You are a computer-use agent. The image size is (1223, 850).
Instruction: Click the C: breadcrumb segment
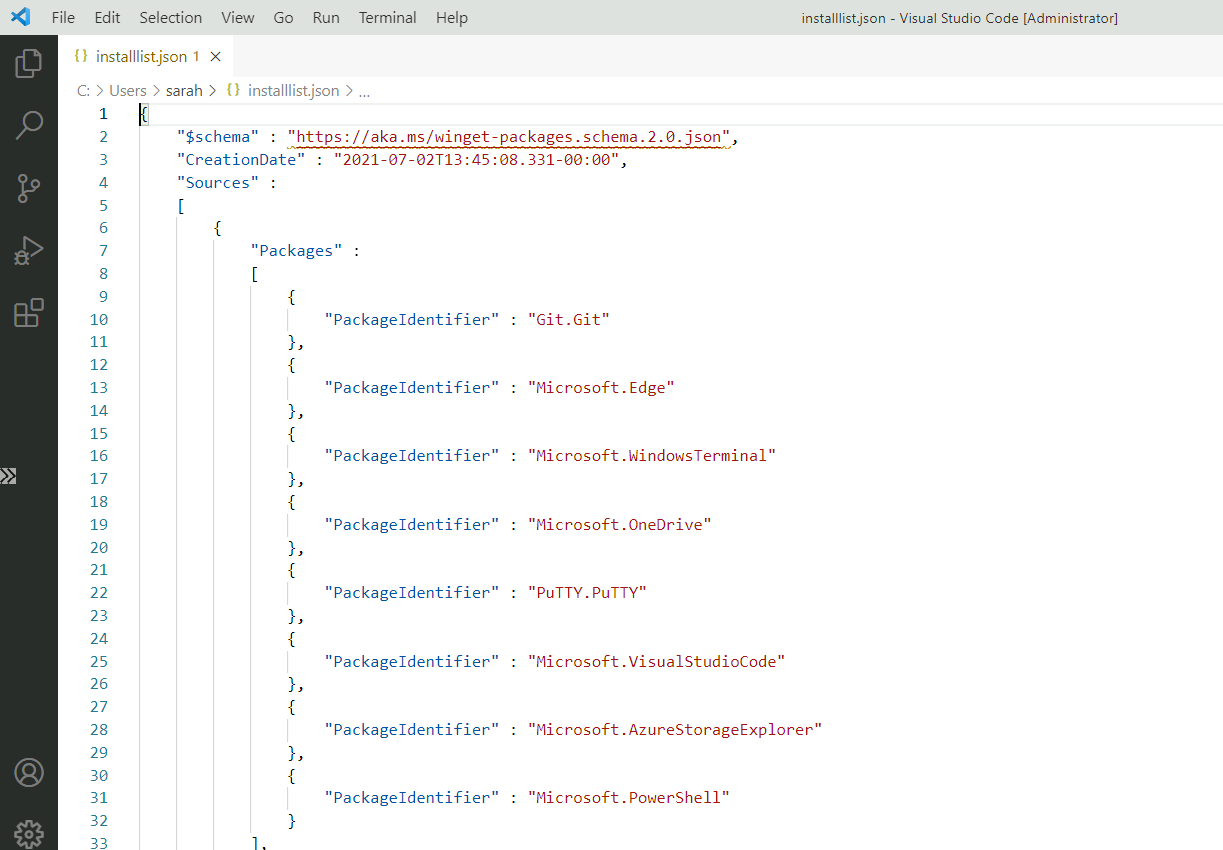click(83, 90)
